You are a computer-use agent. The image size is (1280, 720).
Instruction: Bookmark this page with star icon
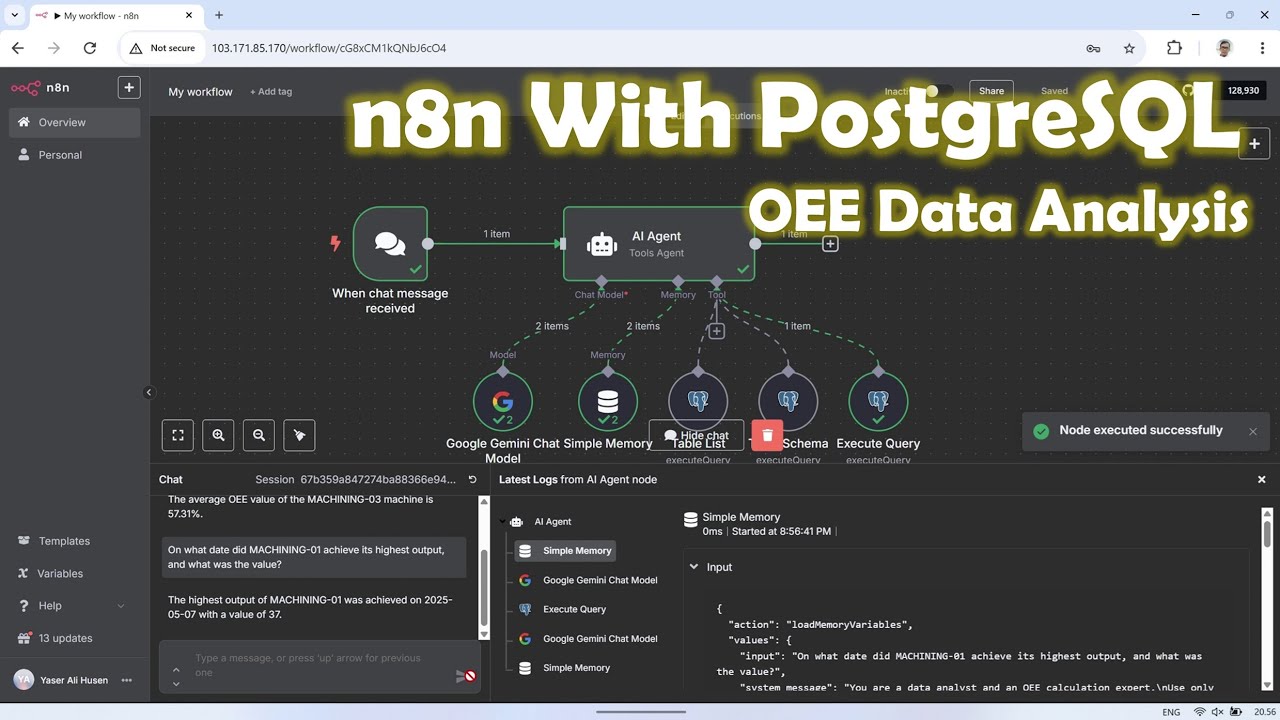pos(1129,48)
